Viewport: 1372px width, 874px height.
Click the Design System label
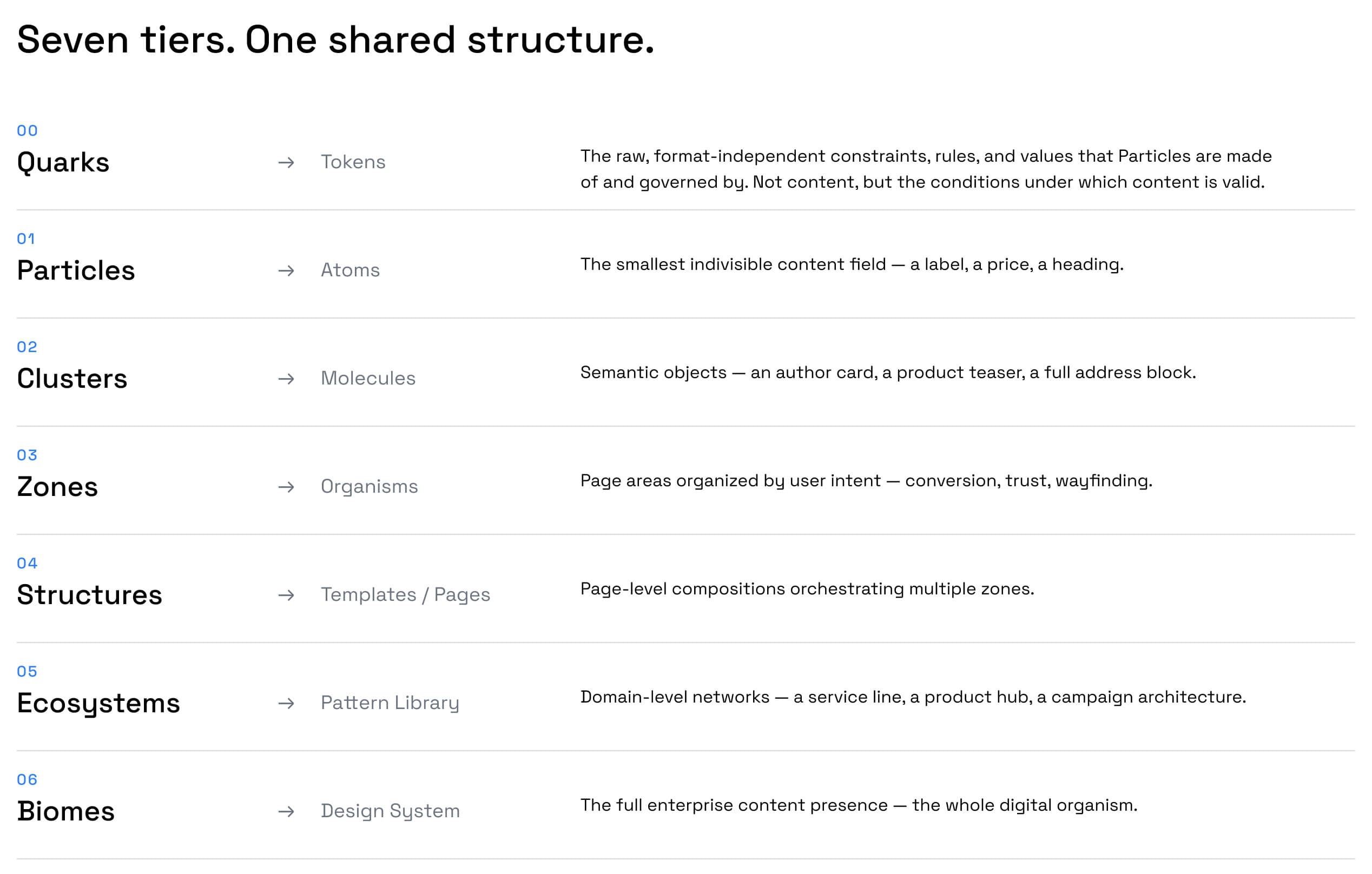click(x=390, y=812)
